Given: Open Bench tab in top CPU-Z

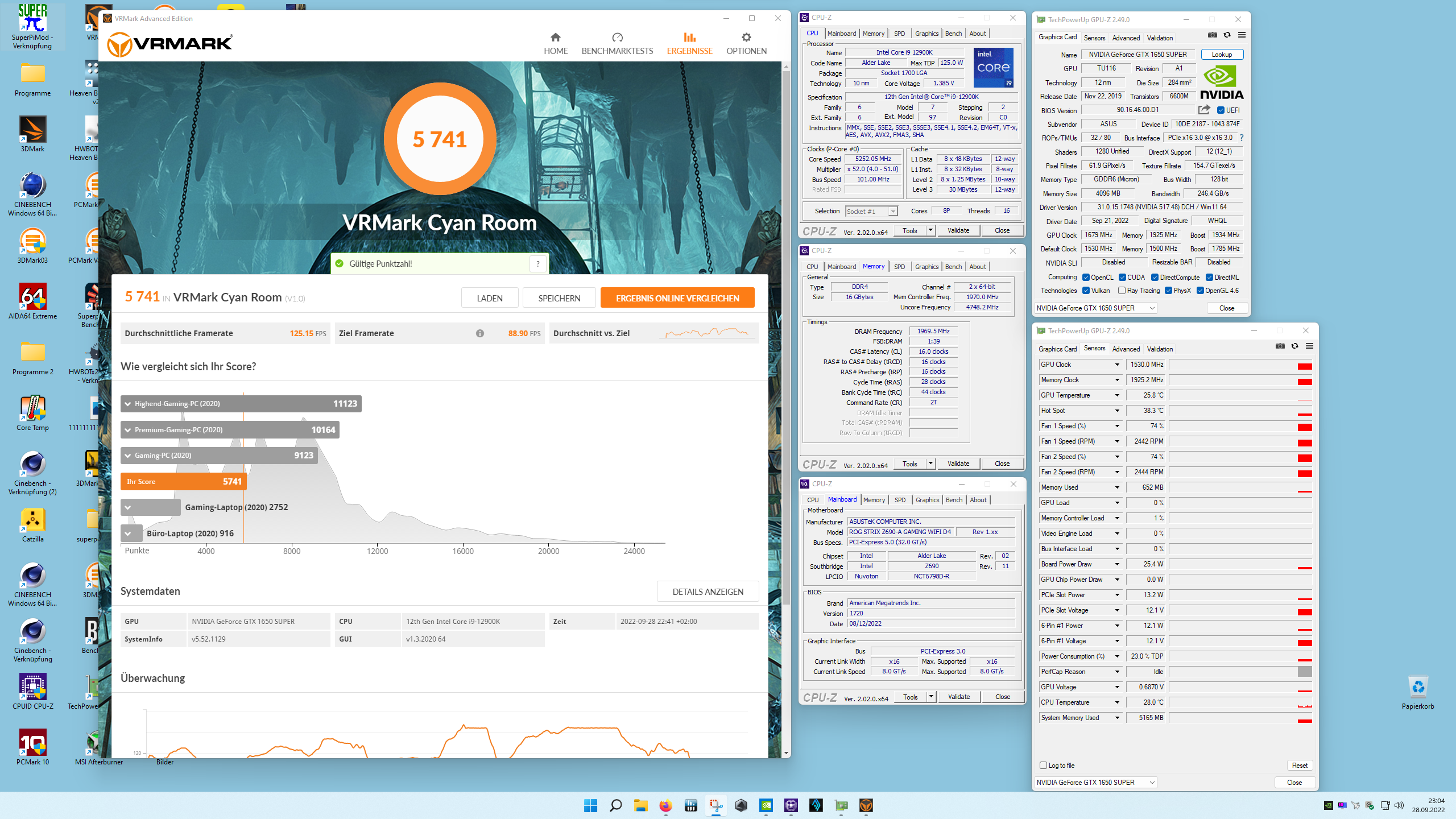Looking at the screenshot, I should [953, 34].
